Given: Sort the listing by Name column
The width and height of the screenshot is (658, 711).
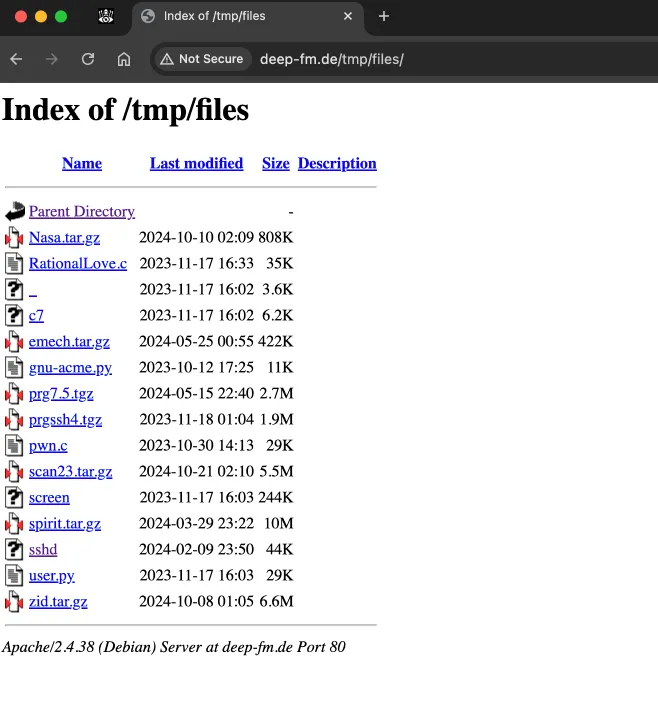Looking at the screenshot, I should [81, 164].
